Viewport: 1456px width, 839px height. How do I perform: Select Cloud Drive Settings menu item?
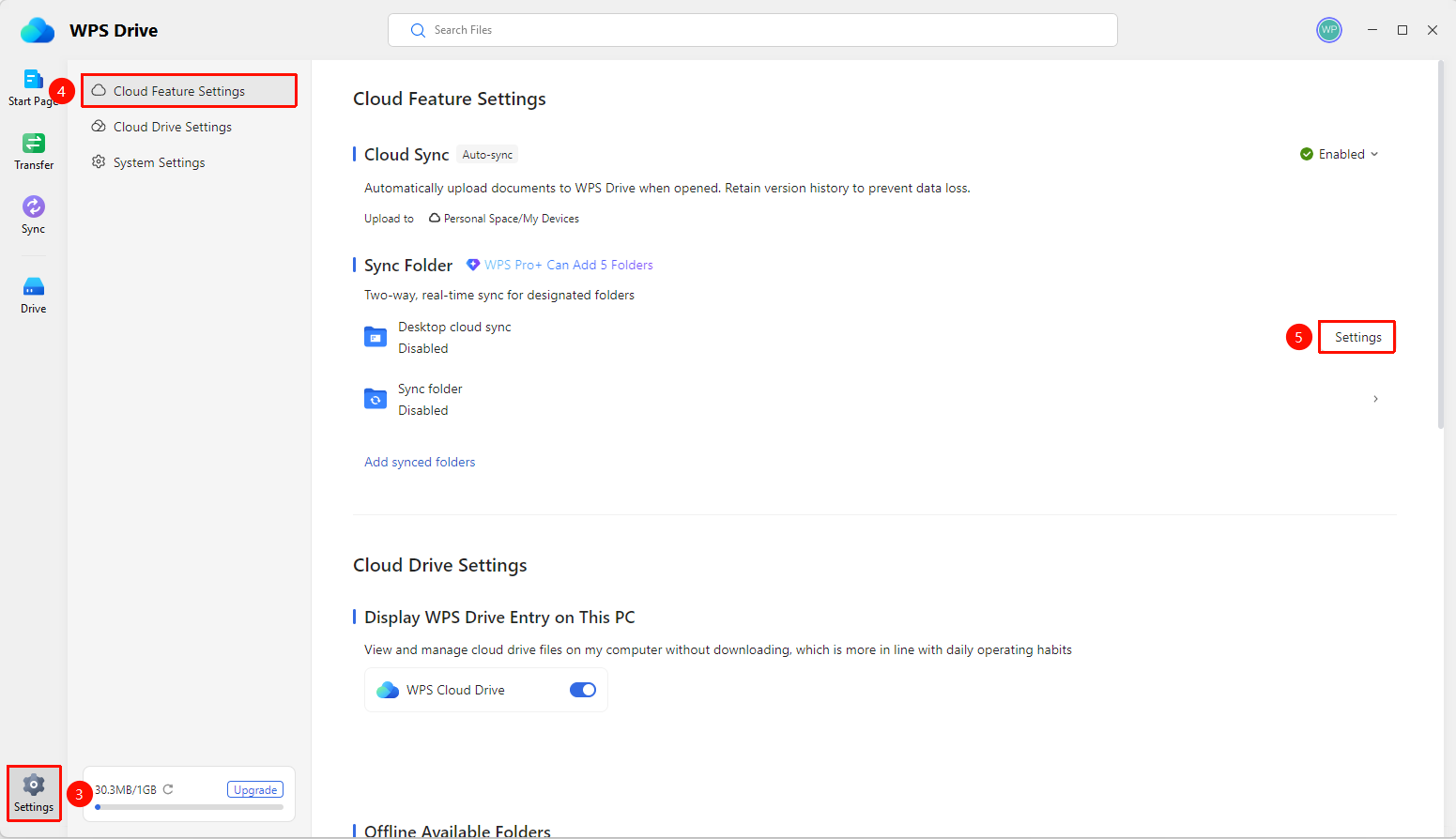tap(189, 127)
